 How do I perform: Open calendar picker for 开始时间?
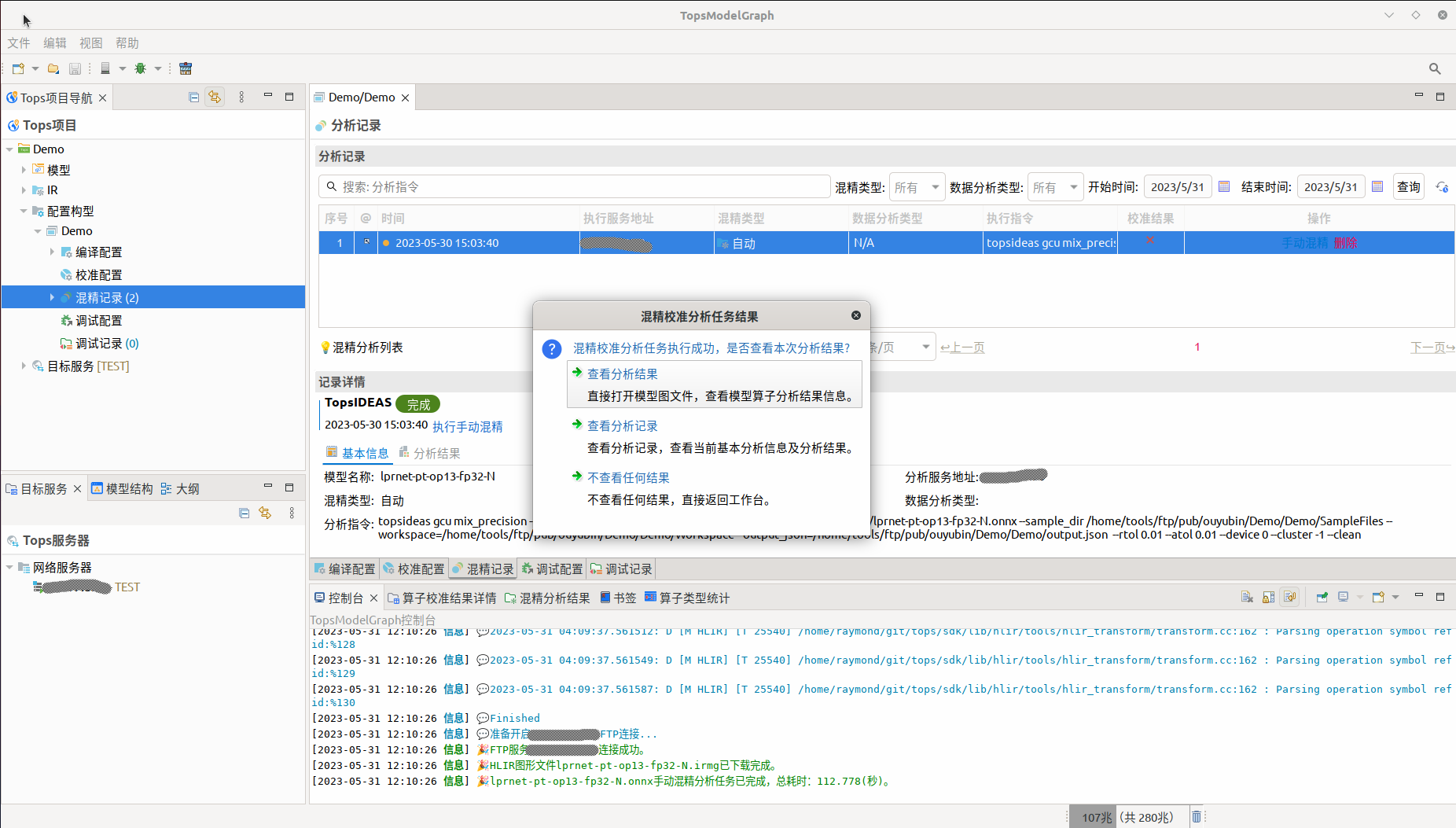coord(1224,186)
